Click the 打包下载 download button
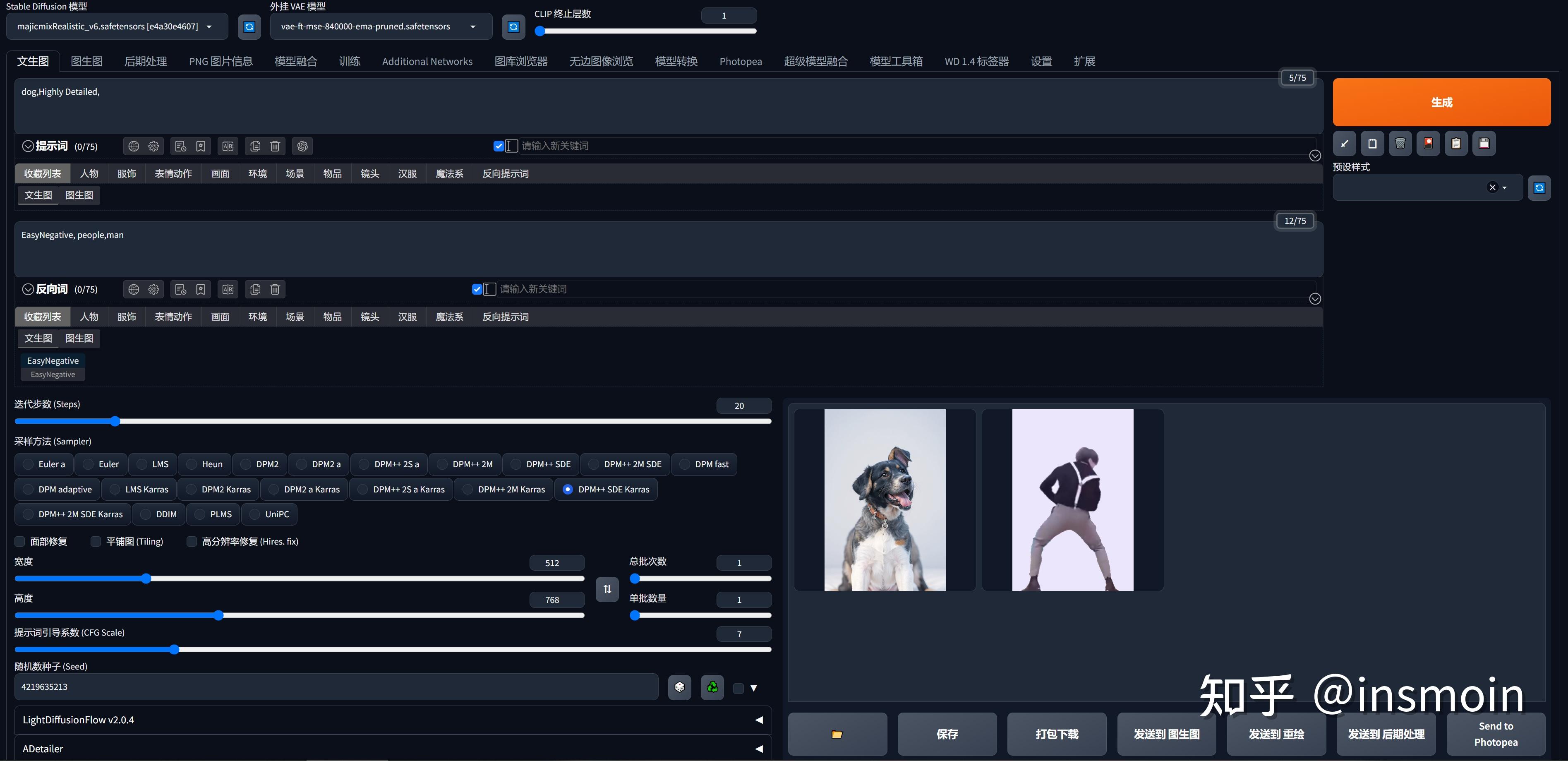Screen dimensions: 1568x761 coord(1057,734)
